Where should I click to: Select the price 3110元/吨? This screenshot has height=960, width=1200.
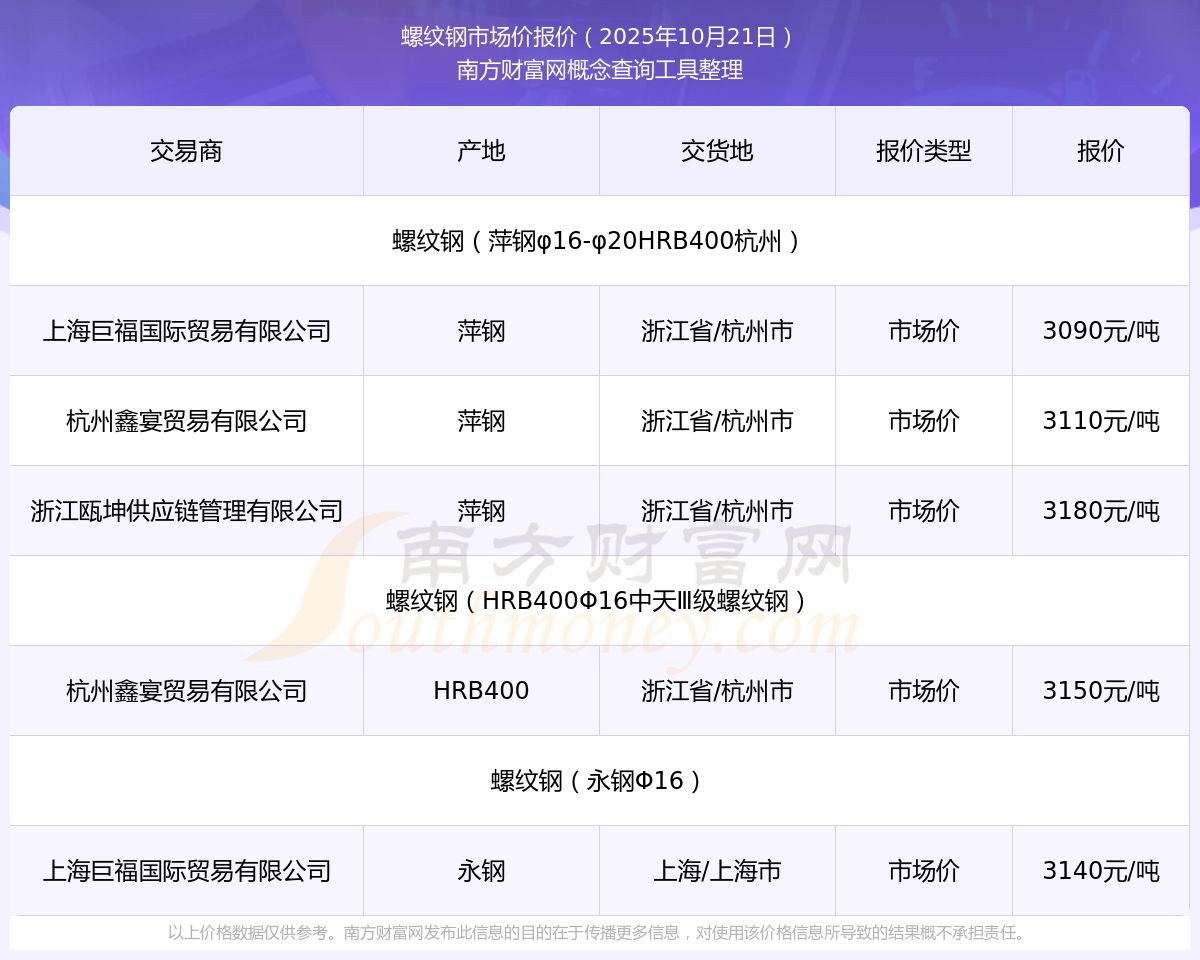(1101, 421)
